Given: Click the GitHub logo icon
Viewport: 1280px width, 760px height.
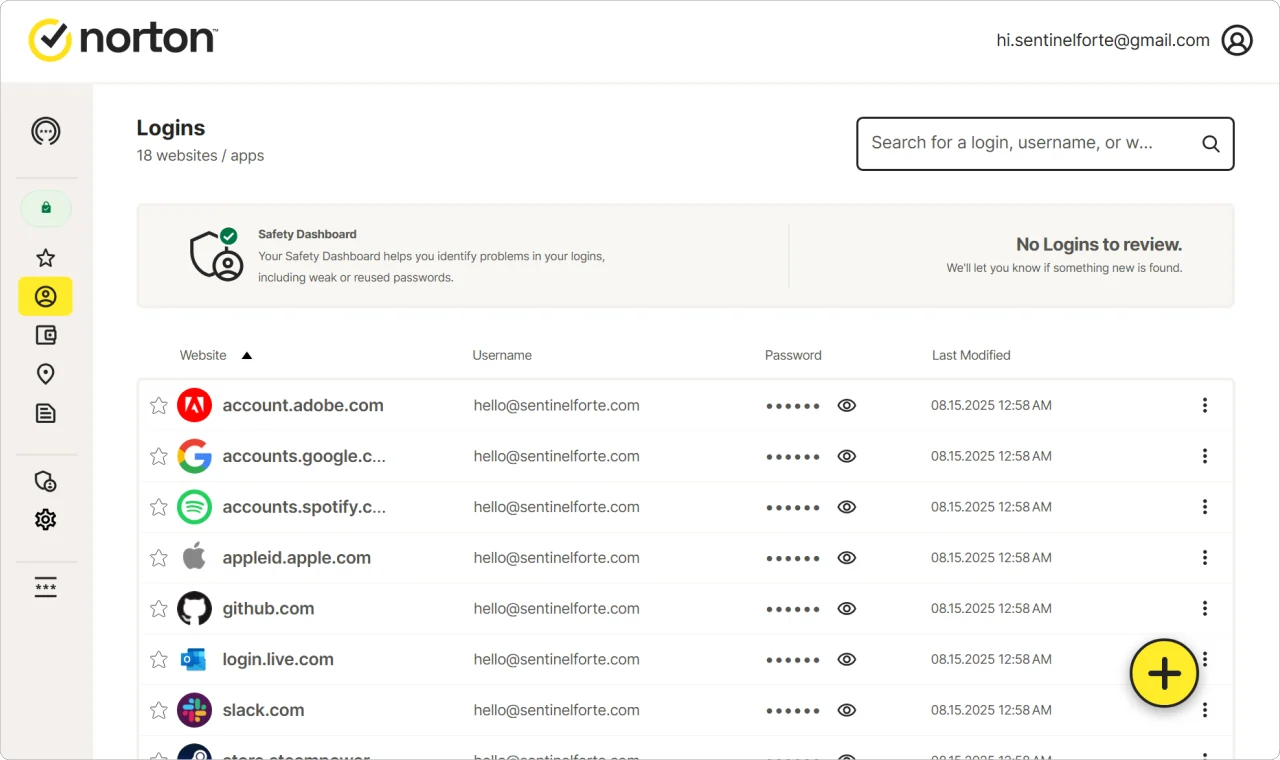Looking at the screenshot, I should click(195, 608).
